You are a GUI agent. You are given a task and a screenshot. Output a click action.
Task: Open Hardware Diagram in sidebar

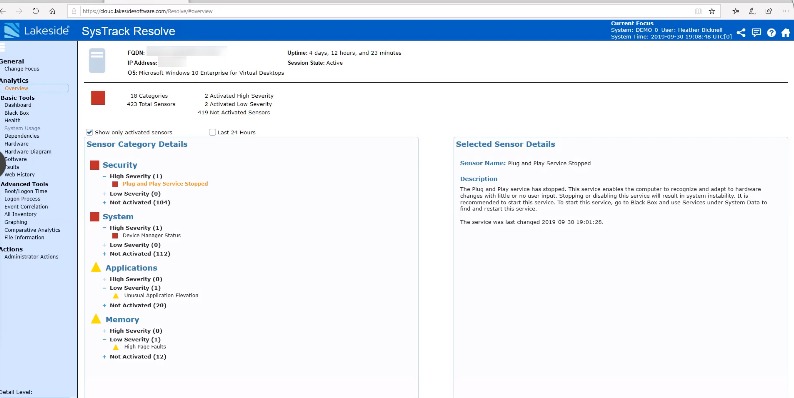[28, 151]
